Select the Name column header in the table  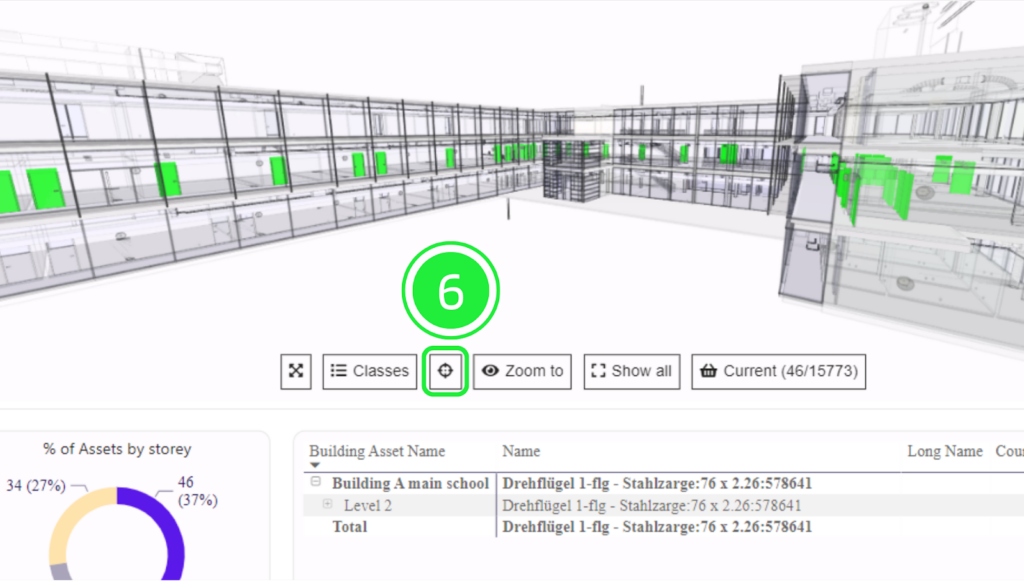click(x=521, y=451)
